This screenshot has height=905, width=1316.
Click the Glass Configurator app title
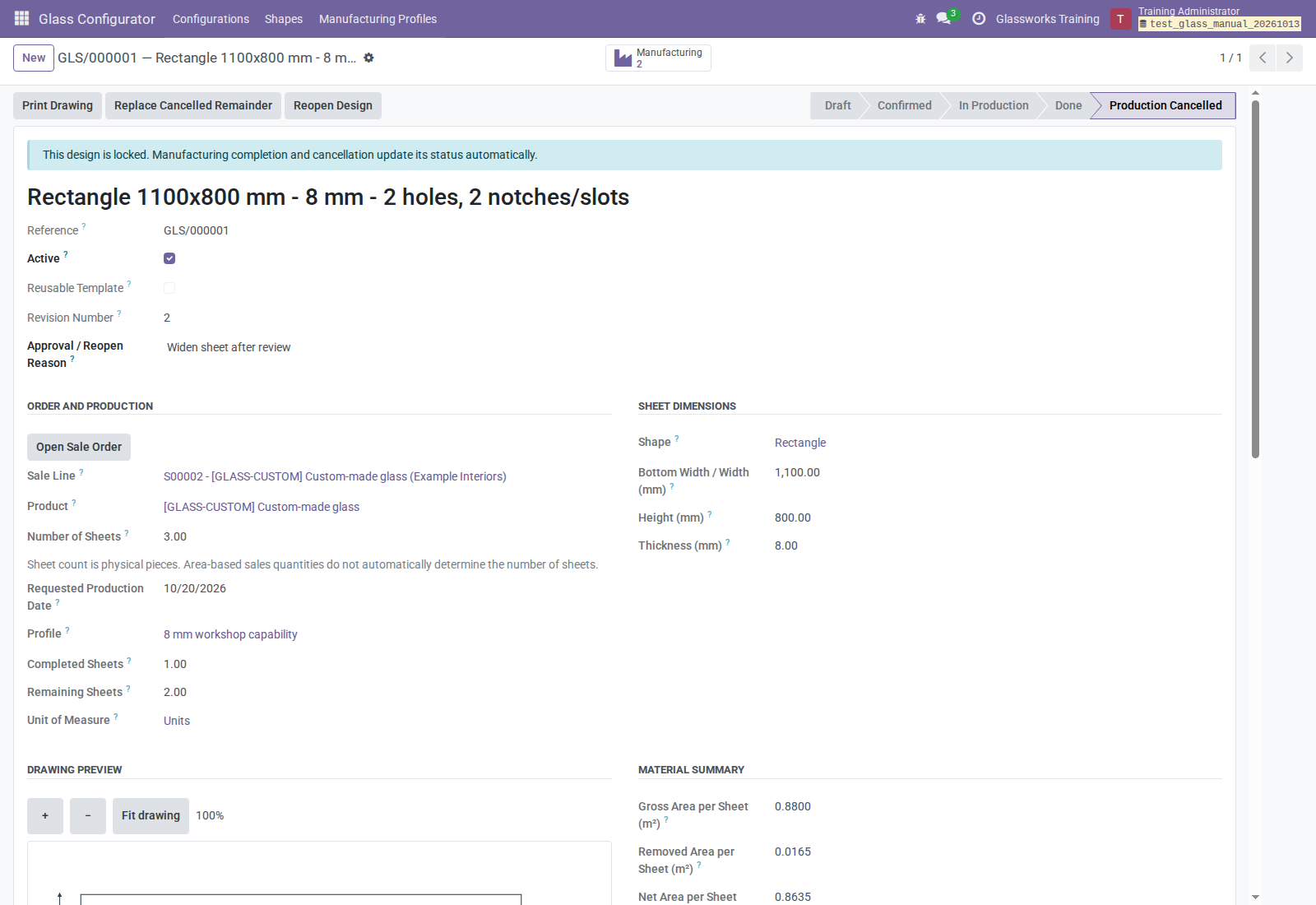pos(97,19)
